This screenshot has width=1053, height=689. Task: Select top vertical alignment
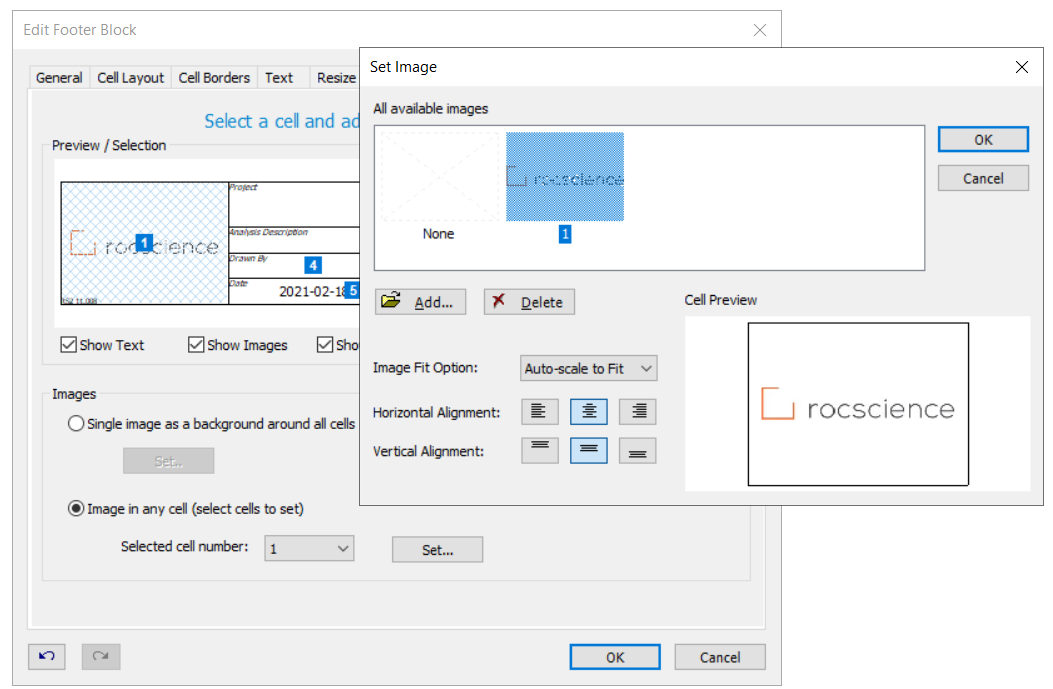click(x=539, y=450)
